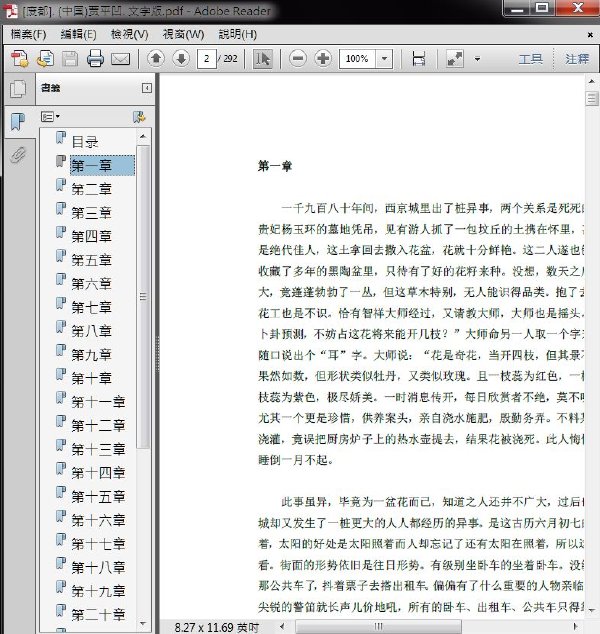Select the 第五章 bookmark
This screenshot has width=600, height=634.
point(91,260)
